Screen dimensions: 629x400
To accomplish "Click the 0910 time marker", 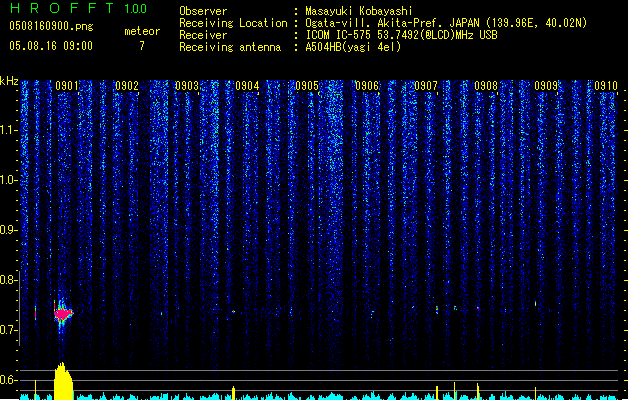I will (606, 86).
